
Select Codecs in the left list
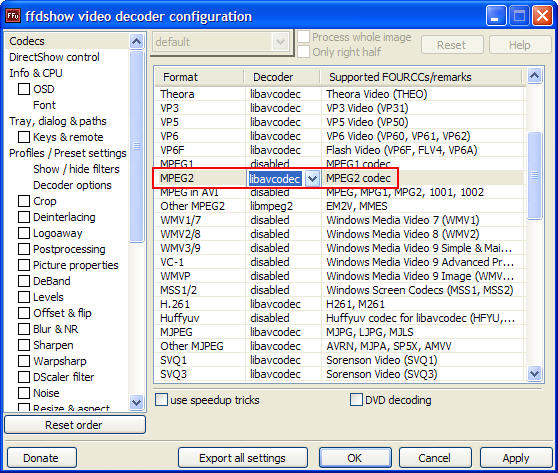tap(27, 41)
